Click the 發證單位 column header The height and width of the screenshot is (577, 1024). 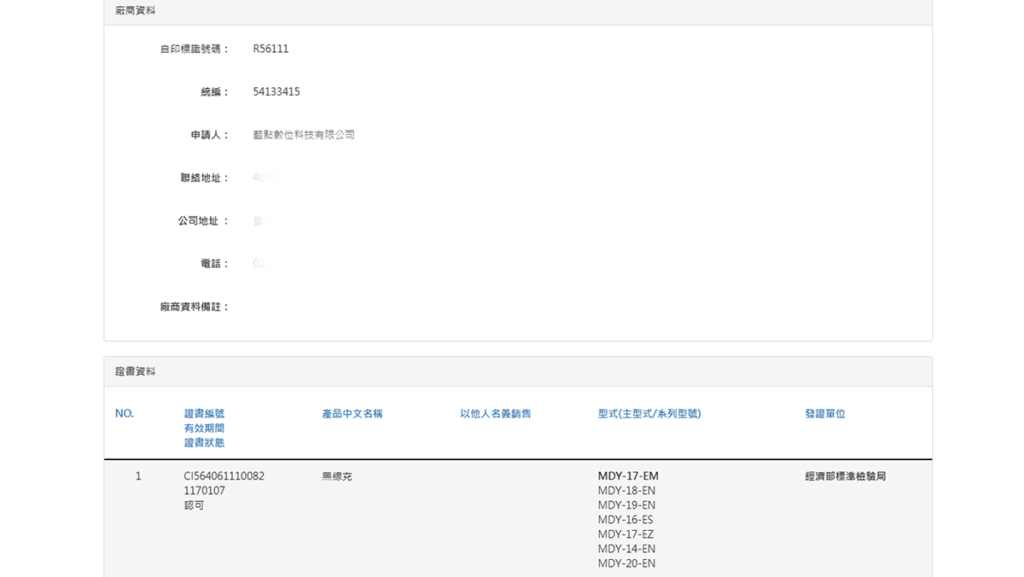(x=825, y=414)
